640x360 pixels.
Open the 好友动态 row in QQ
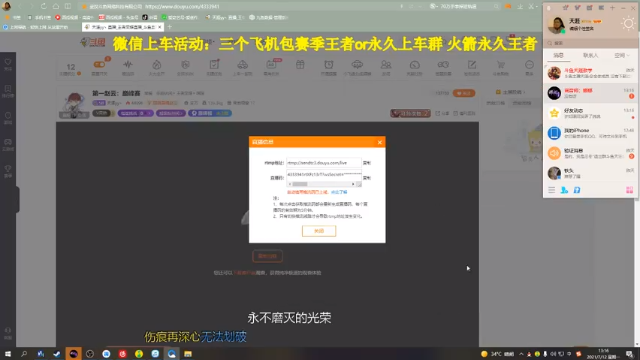click(590, 113)
